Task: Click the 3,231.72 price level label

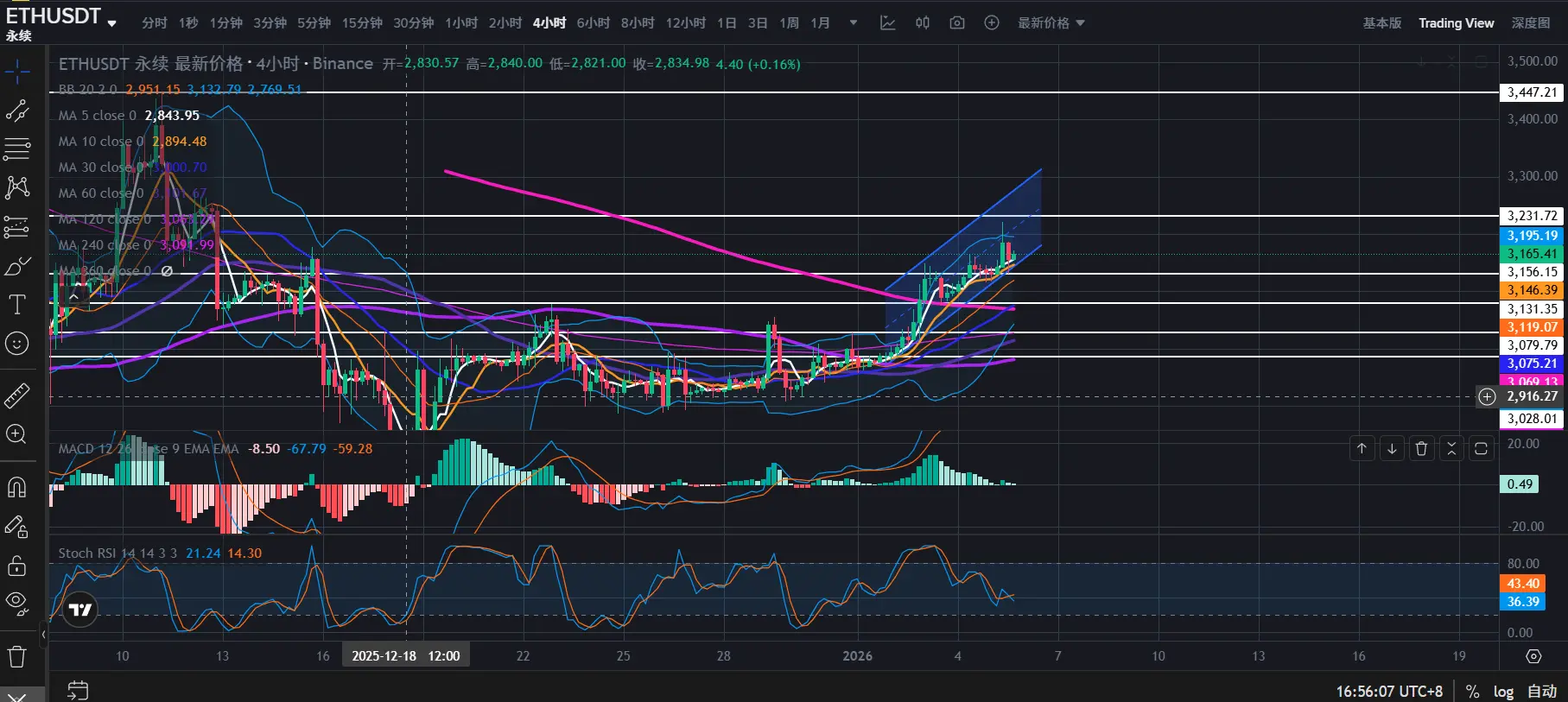Action: [1532, 216]
